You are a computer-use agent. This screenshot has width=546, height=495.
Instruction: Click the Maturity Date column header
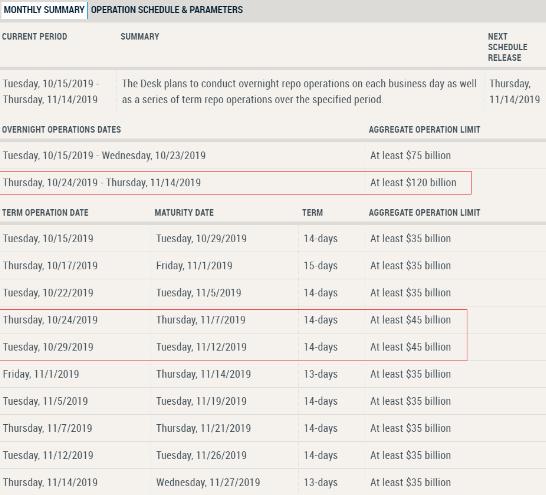184,213
